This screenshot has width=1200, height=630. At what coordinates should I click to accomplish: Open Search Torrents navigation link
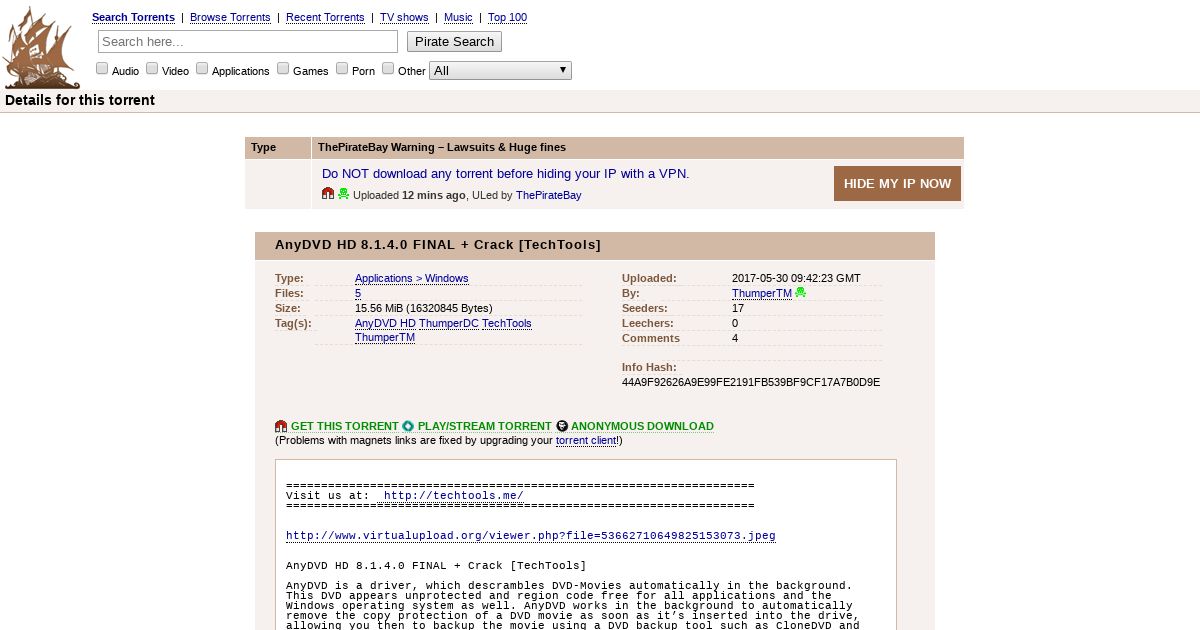point(133,17)
